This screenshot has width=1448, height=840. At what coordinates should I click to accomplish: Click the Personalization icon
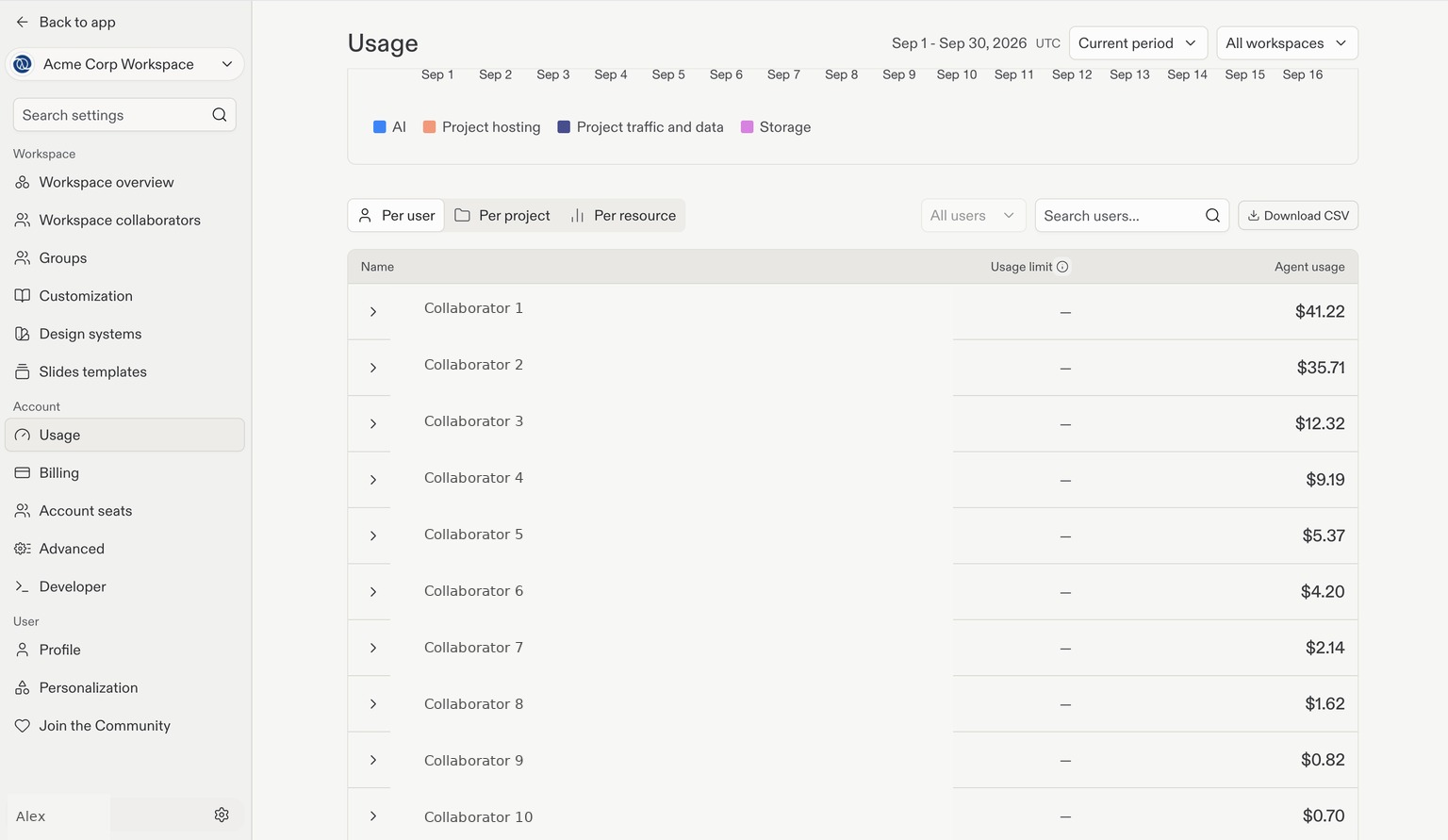tap(23, 687)
